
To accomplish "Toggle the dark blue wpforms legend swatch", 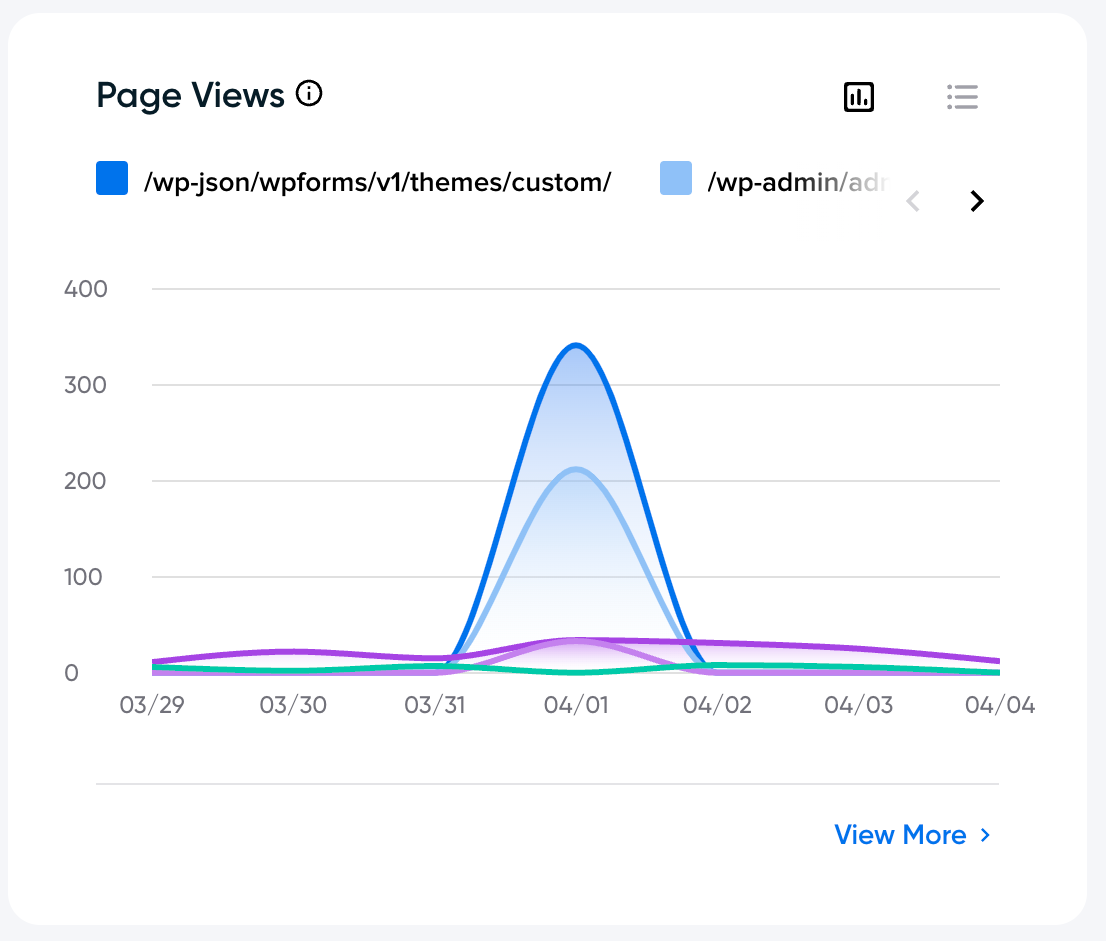I will click(x=112, y=179).
